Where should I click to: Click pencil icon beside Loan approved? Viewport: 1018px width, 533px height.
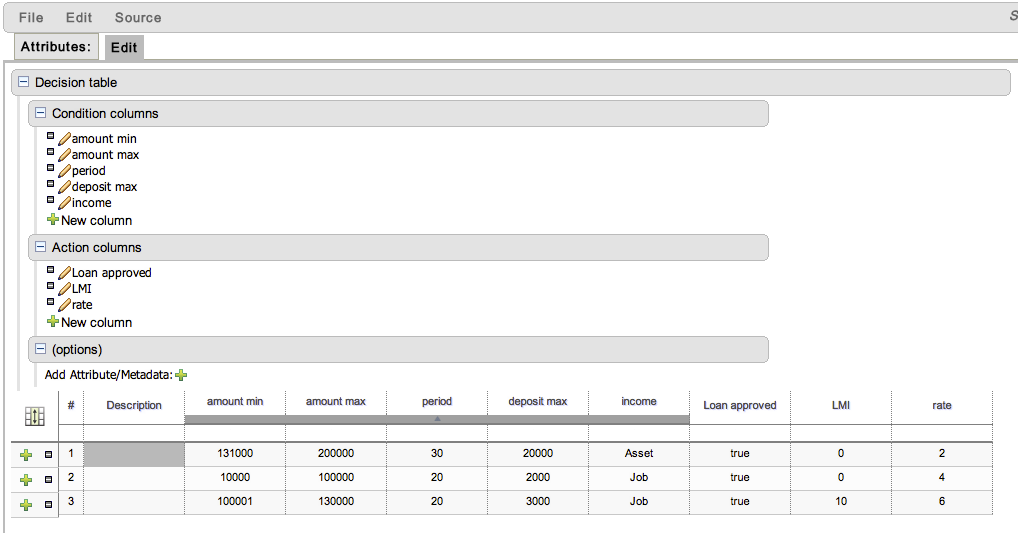[65, 273]
